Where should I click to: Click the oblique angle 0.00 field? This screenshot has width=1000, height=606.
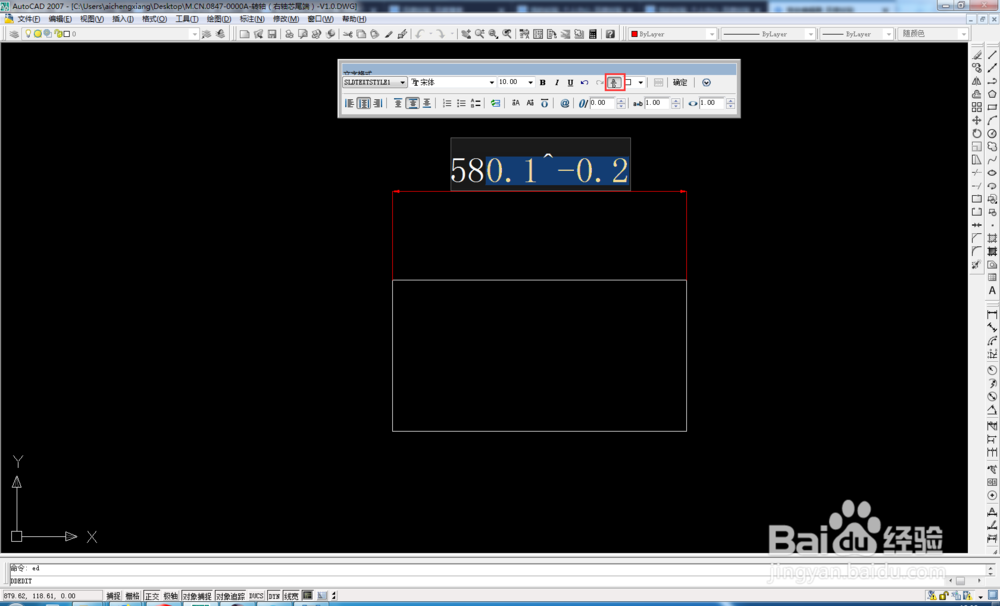602,103
